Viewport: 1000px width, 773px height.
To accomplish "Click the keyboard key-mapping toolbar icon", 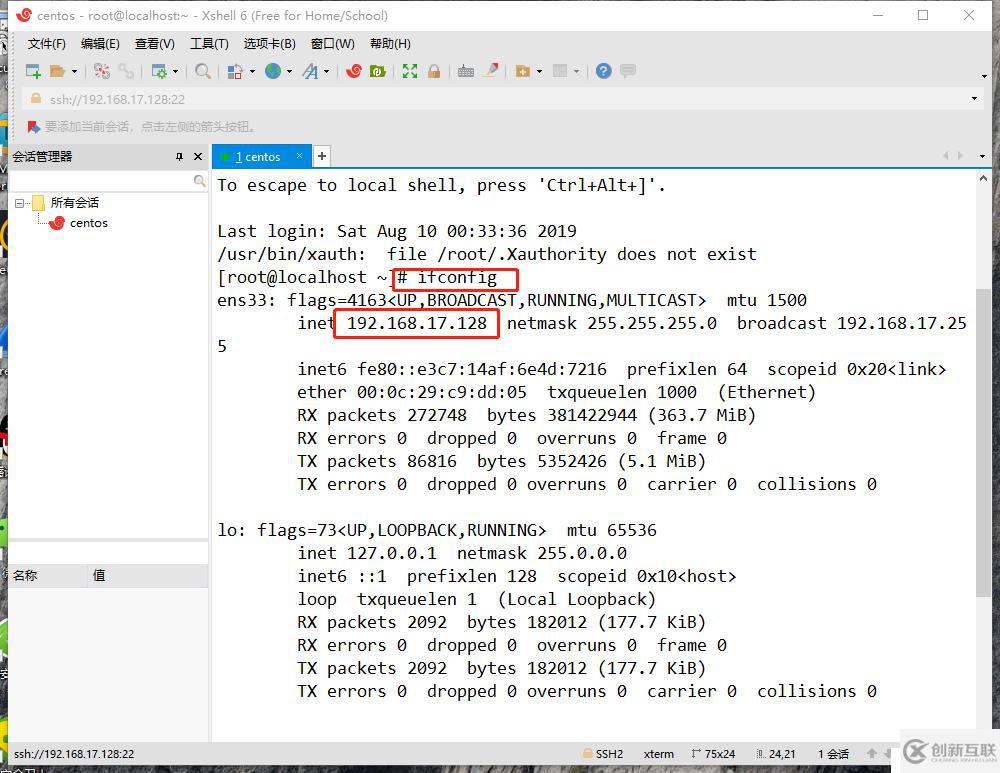I will click(466, 71).
